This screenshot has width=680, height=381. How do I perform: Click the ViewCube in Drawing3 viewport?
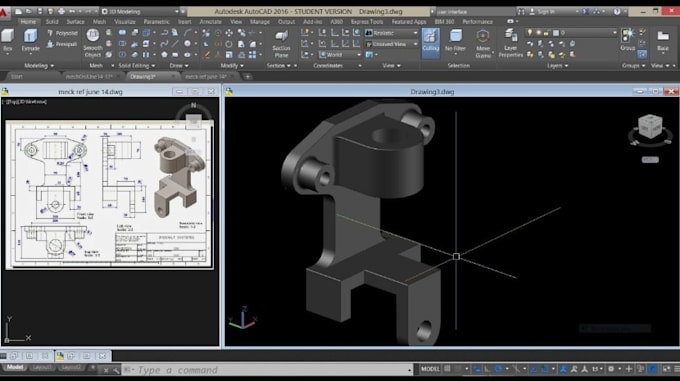tap(650, 127)
